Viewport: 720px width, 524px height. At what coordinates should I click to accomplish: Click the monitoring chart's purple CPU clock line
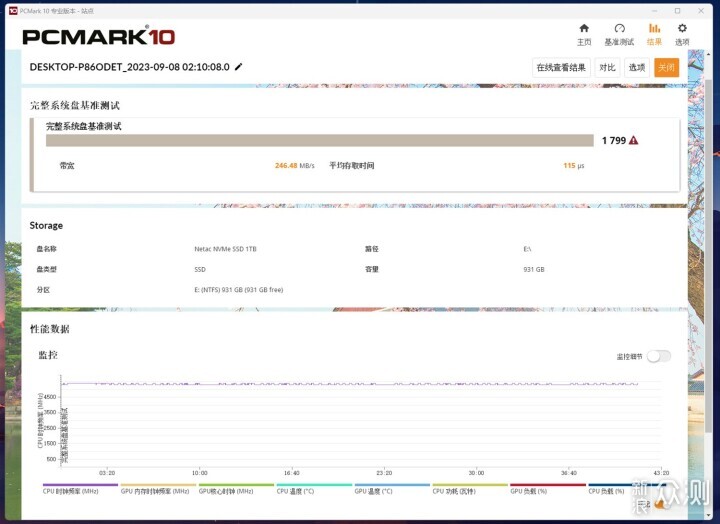tap(349, 384)
